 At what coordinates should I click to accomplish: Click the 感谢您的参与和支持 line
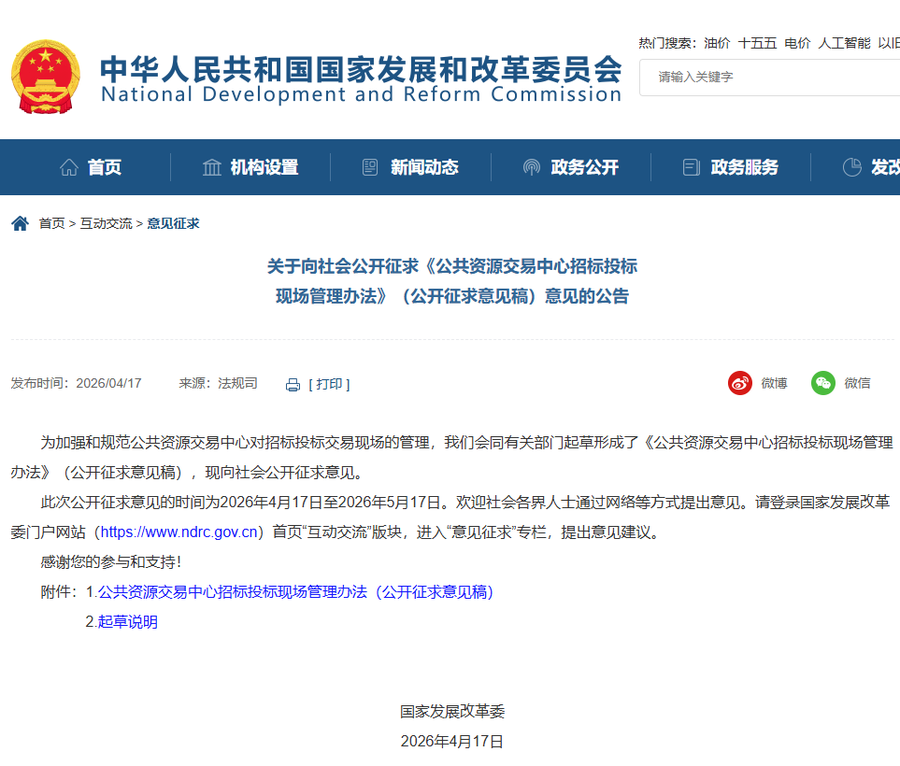(x=111, y=562)
